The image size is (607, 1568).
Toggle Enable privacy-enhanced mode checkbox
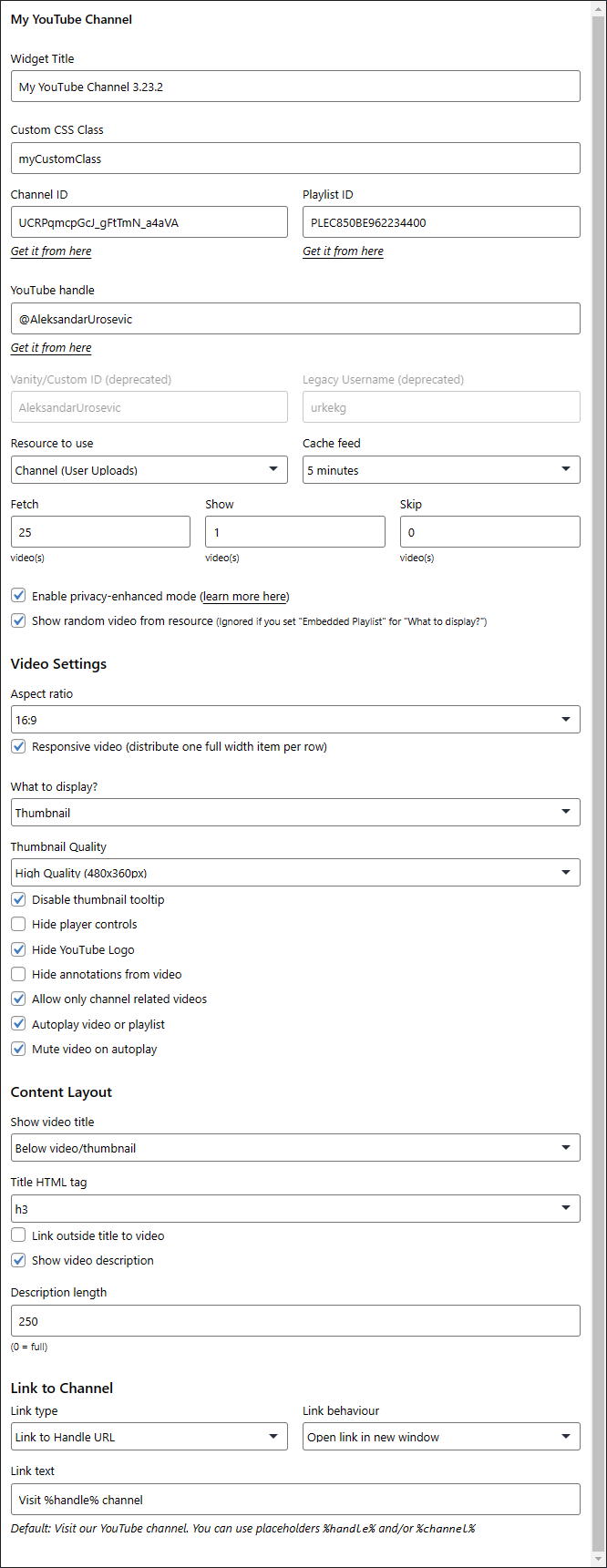(x=18, y=596)
